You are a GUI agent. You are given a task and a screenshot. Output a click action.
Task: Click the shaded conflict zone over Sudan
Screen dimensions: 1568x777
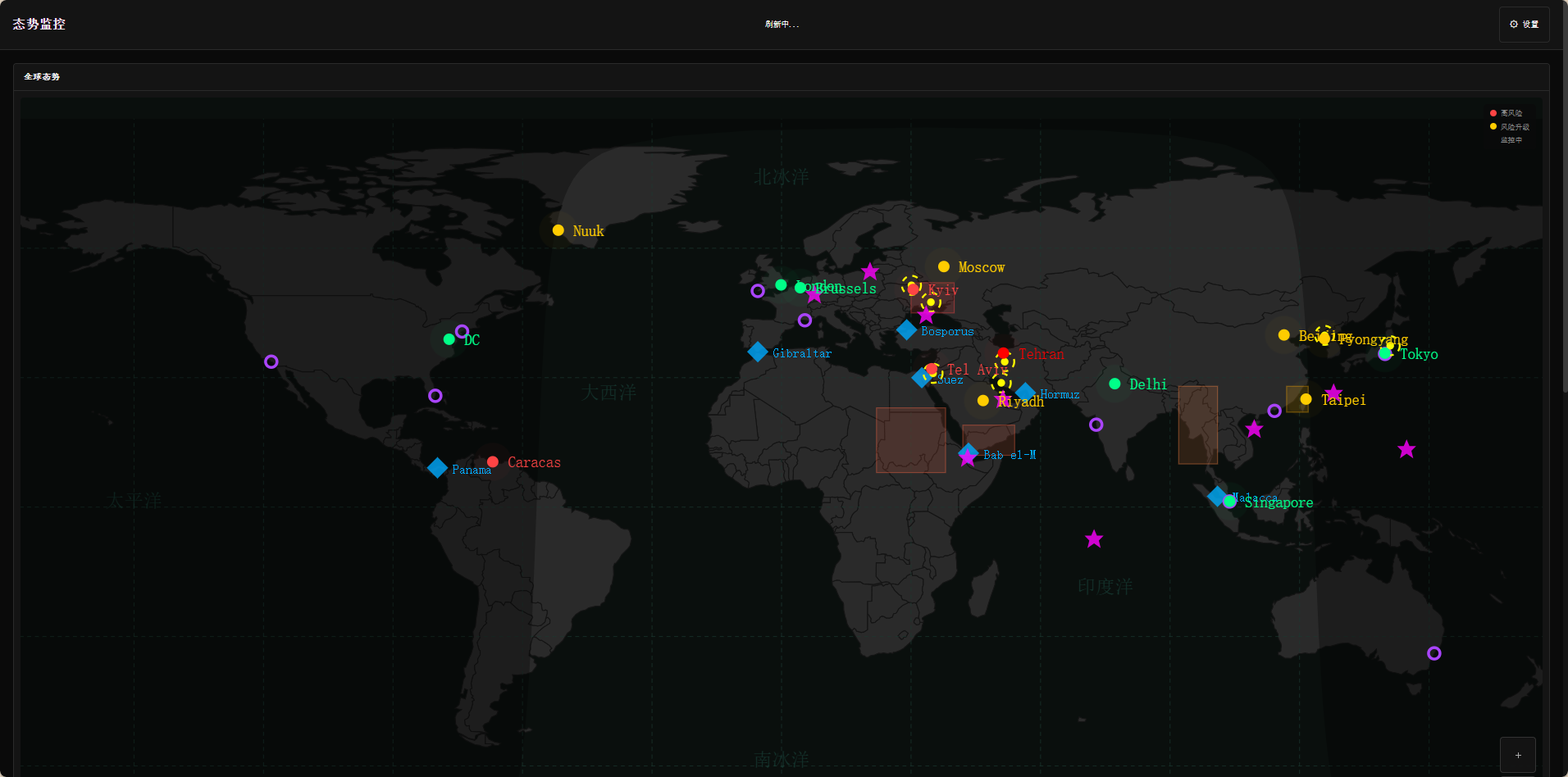911,440
